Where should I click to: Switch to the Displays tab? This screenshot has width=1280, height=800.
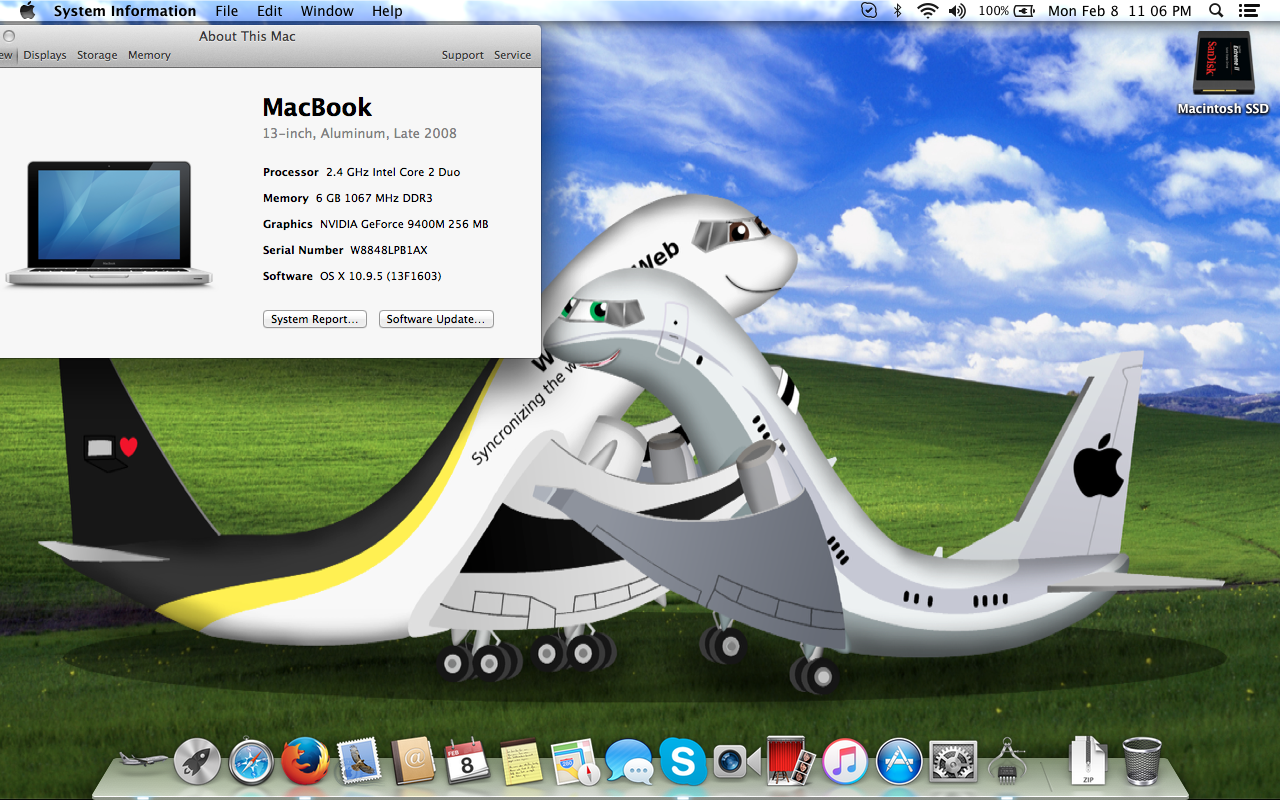tap(45, 55)
